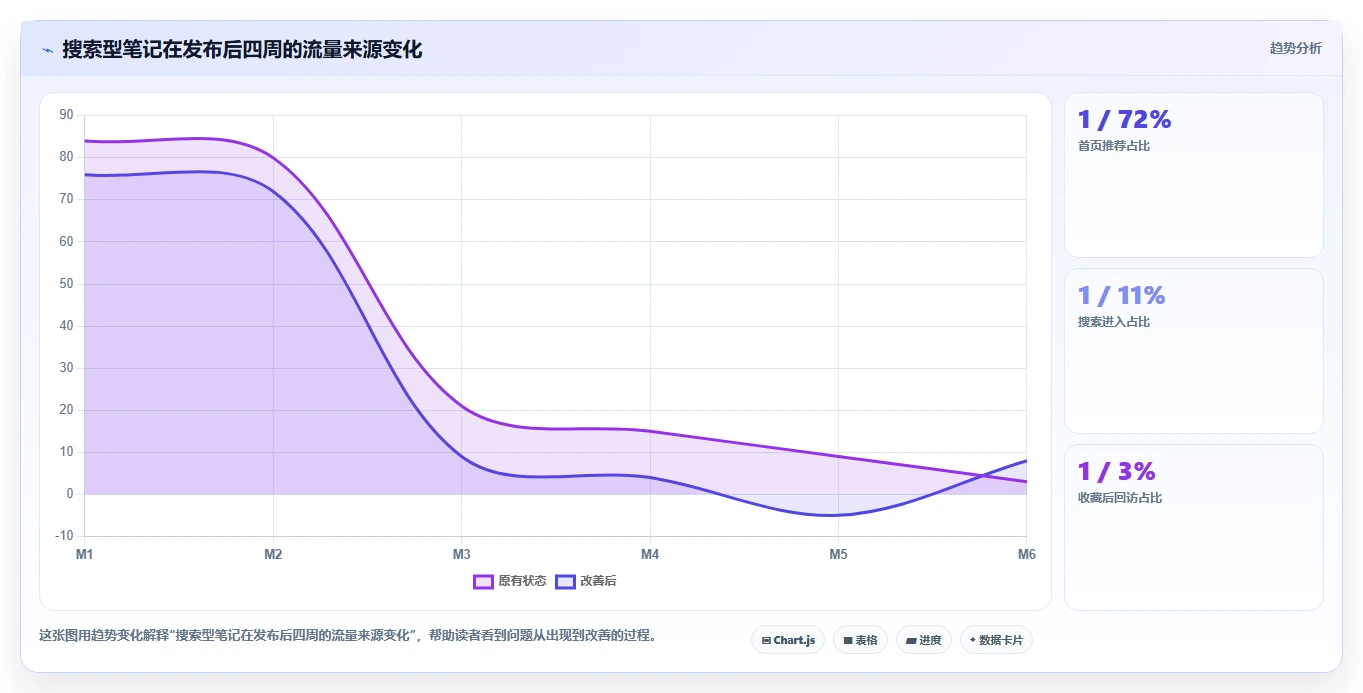The width and height of the screenshot is (1363, 693).
Task: Click the 进度 chip progress icon
Action: [911, 640]
